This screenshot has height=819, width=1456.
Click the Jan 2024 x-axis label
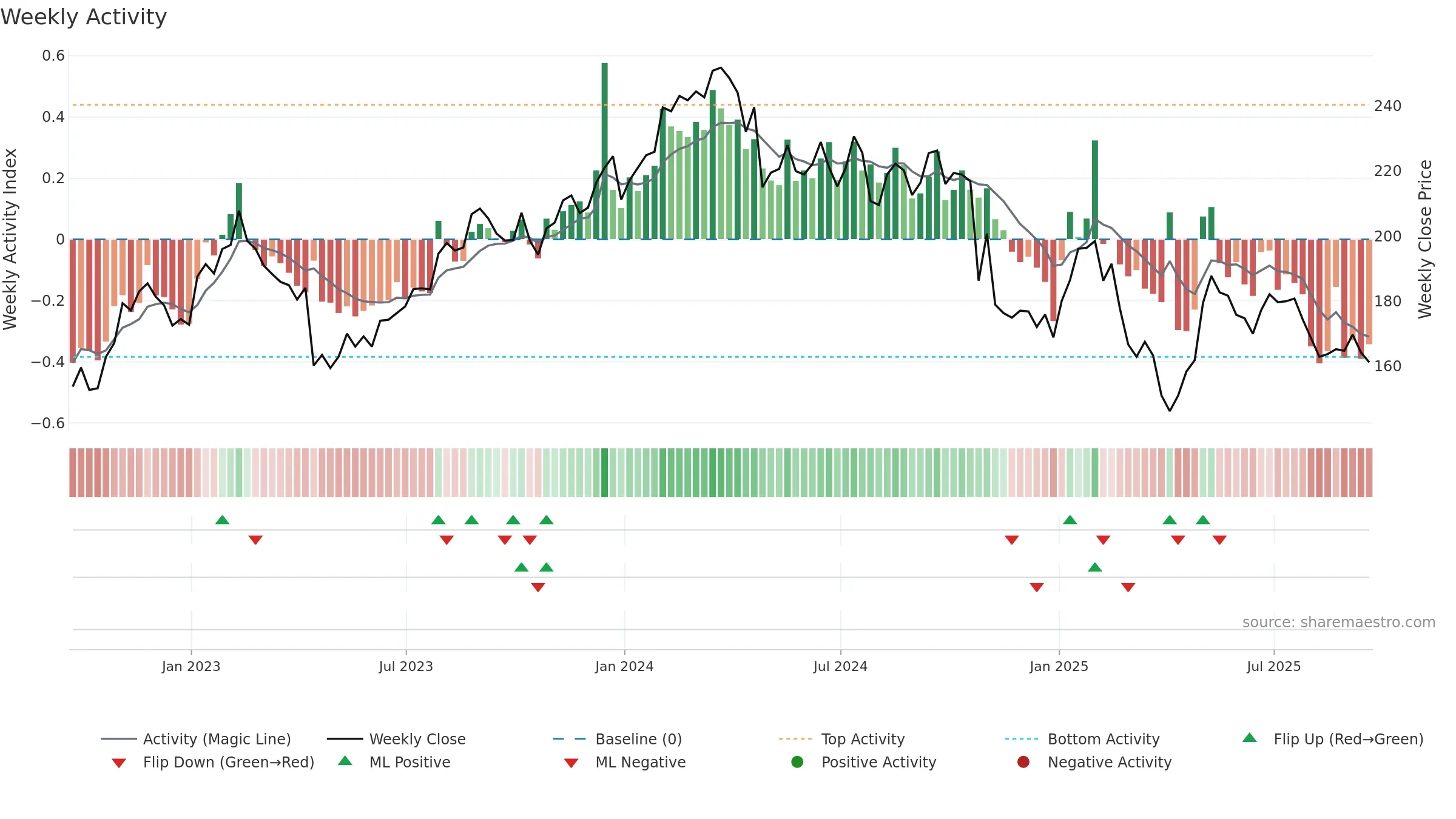click(x=624, y=666)
